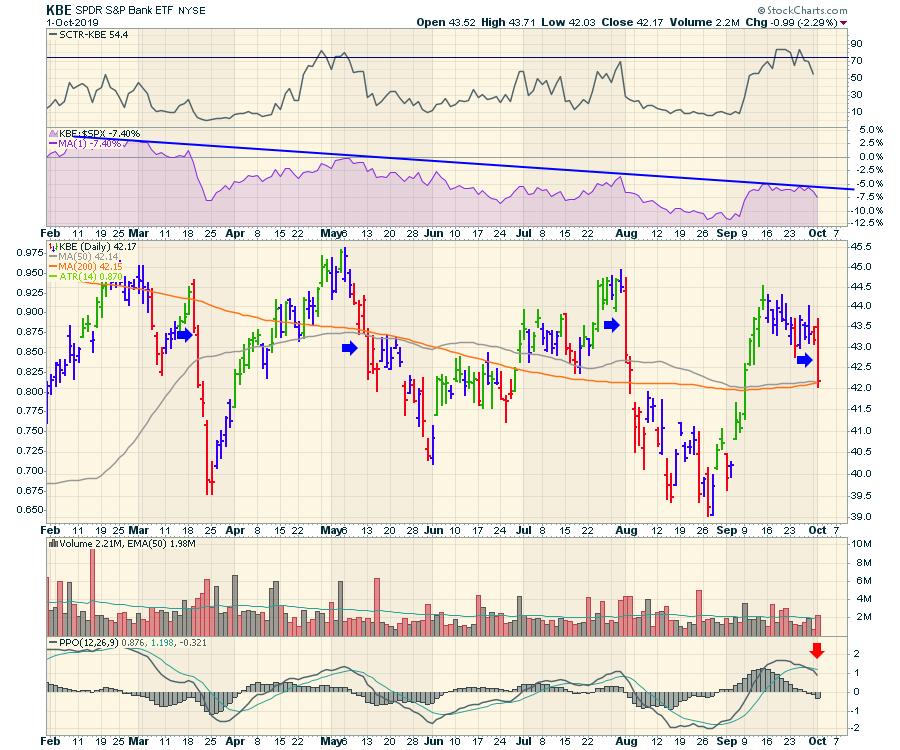Click the OHLC bar icon before KBE (Daily)
900x750 pixels.
coord(53,247)
